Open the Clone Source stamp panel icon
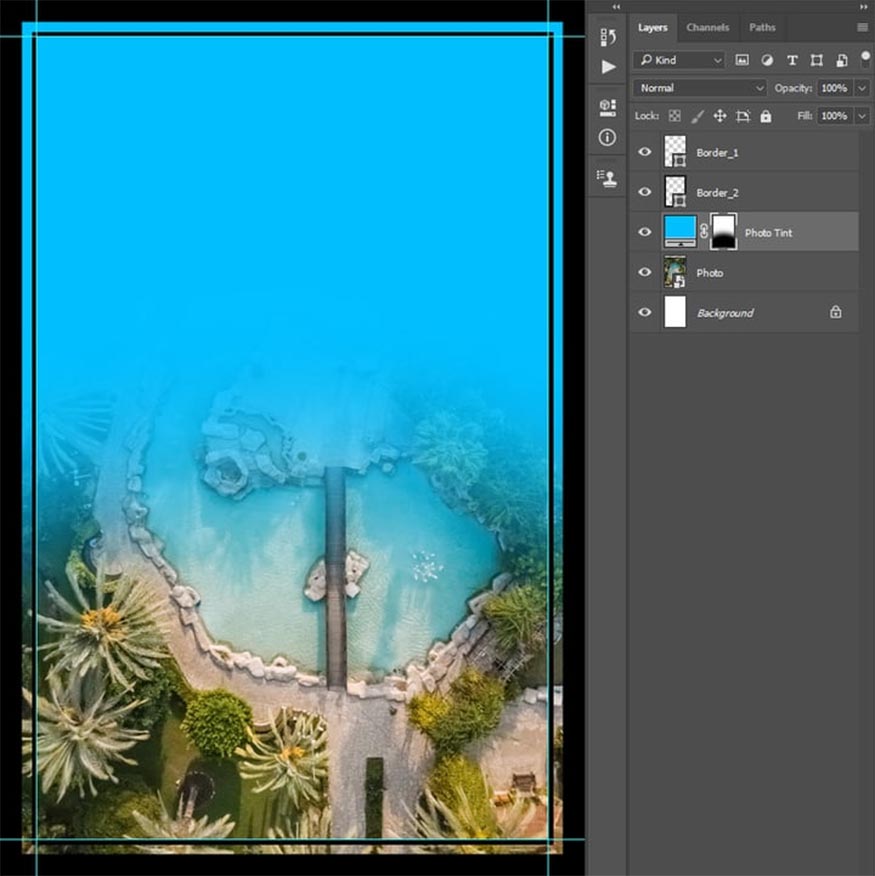The height and width of the screenshot is (876, 875). tap(607, 178)
